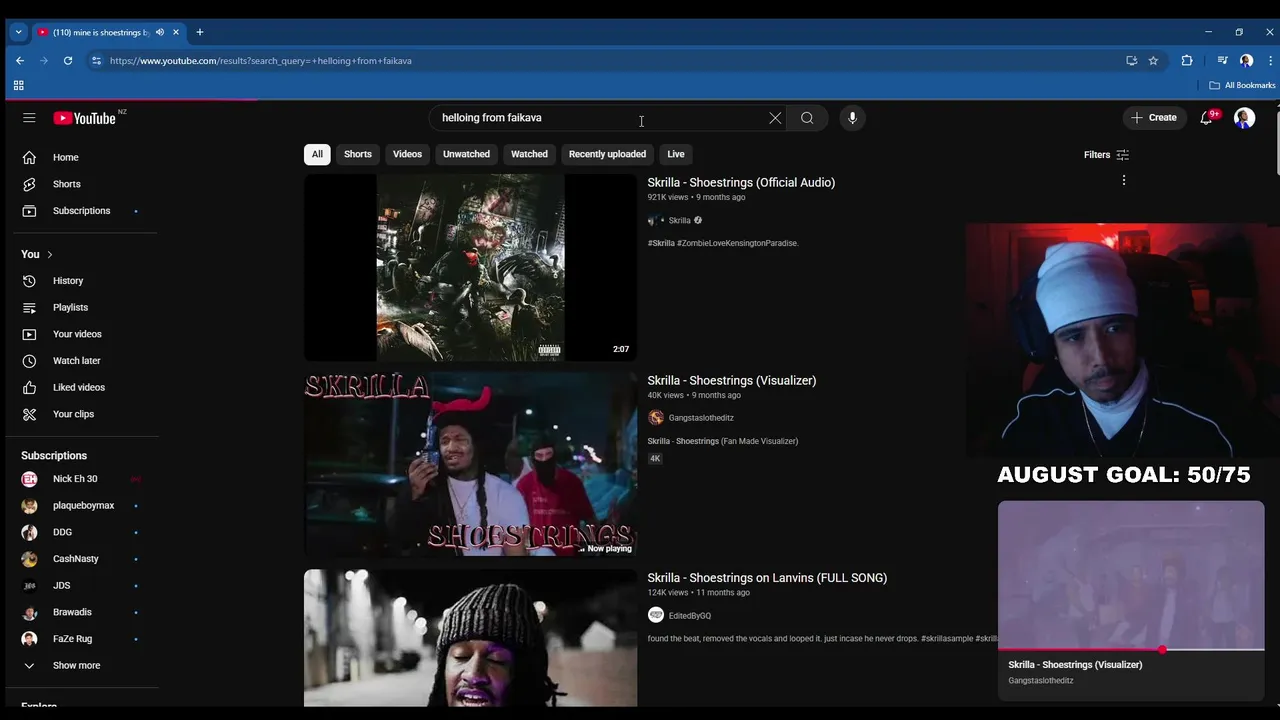
Task: Open the miniplayer video preview
Action: point(1131,575)
